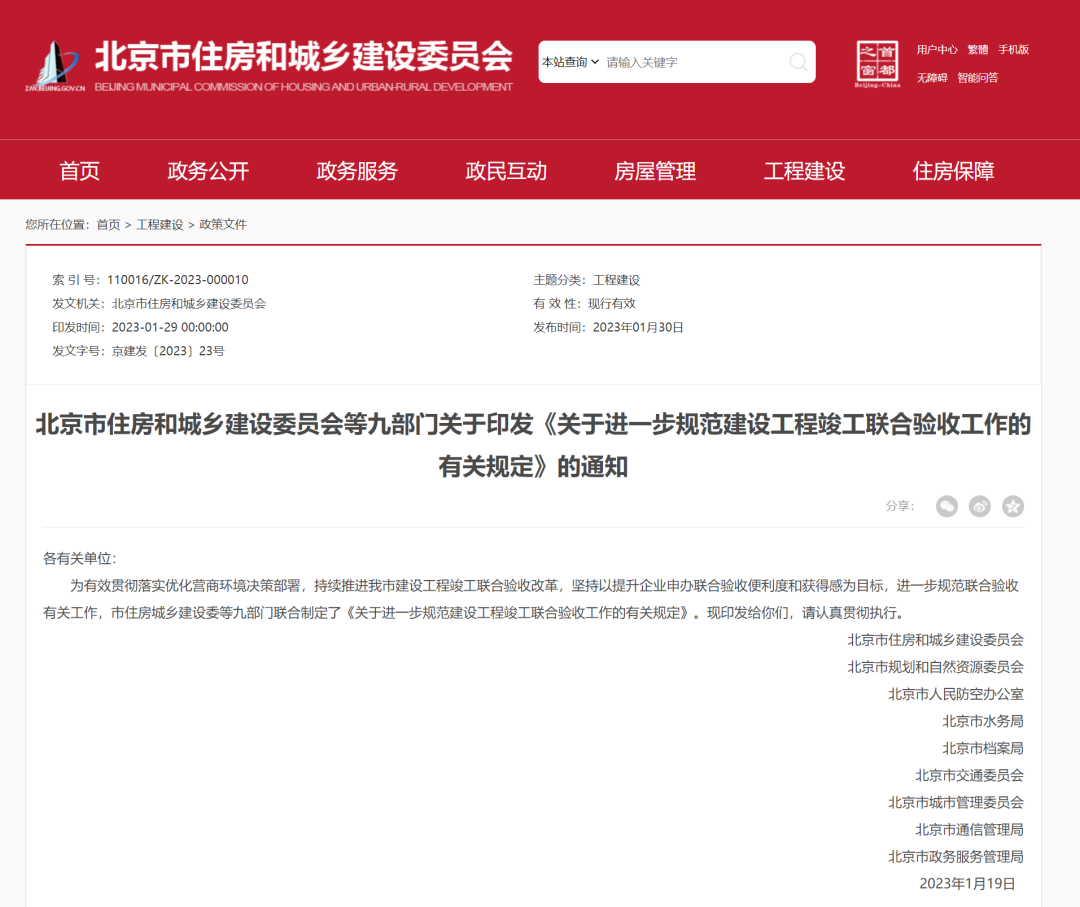Share the article via the WeChat icon

[x=946, y=507]
